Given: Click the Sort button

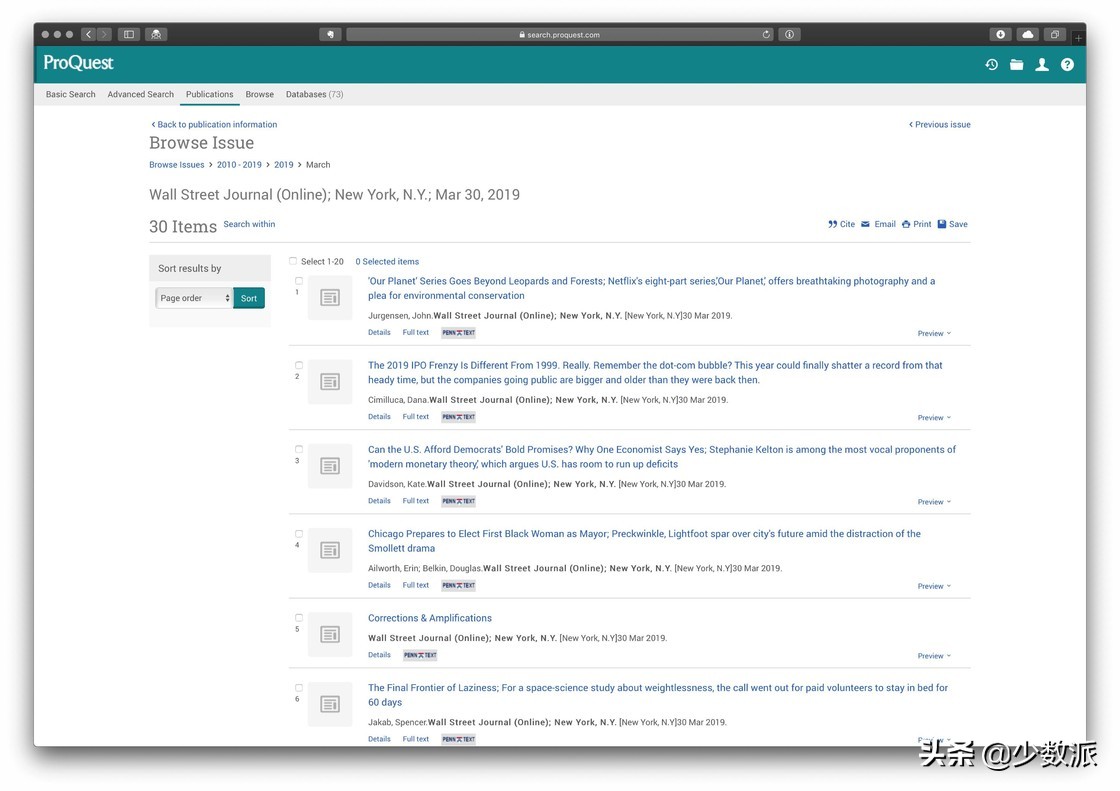Looking at the screenshot, I should [249, 298].
